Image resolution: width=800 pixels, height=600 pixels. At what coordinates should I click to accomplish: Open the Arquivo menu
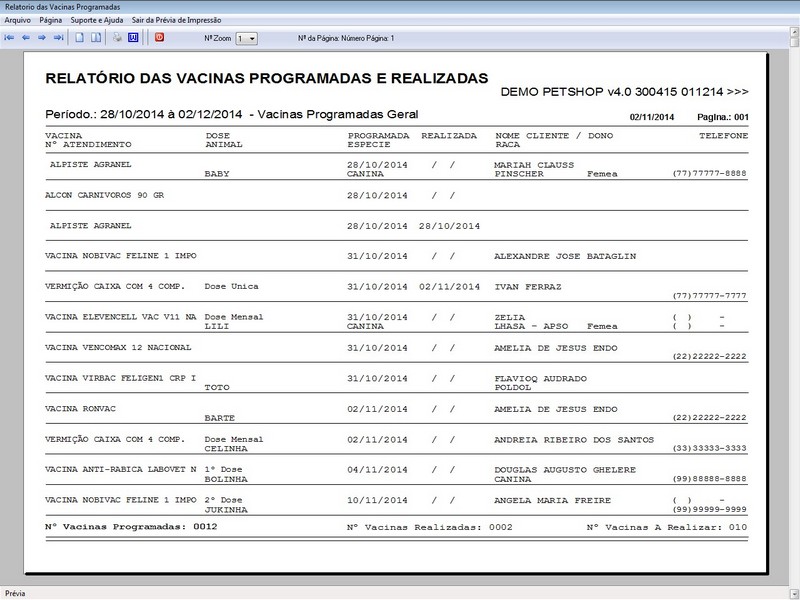coord(18,20)
